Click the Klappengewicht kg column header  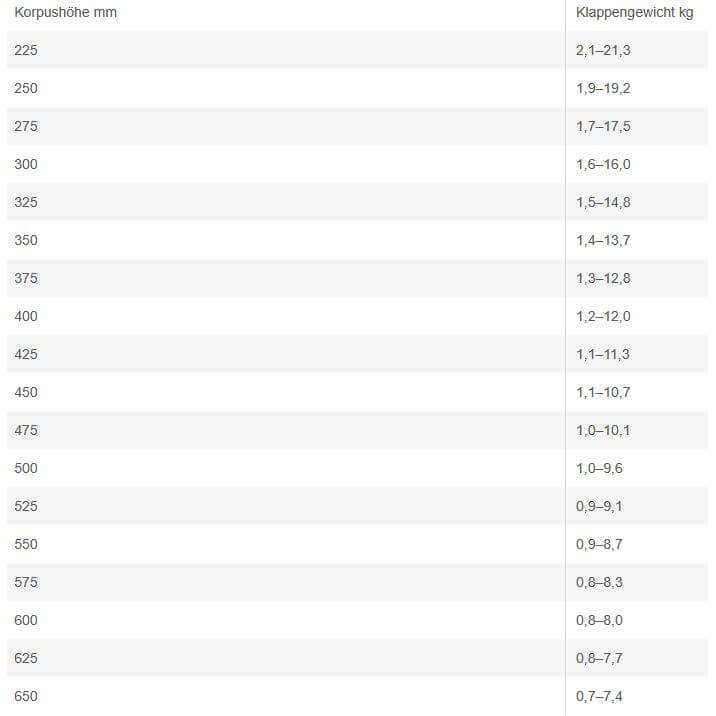[634, 12]
